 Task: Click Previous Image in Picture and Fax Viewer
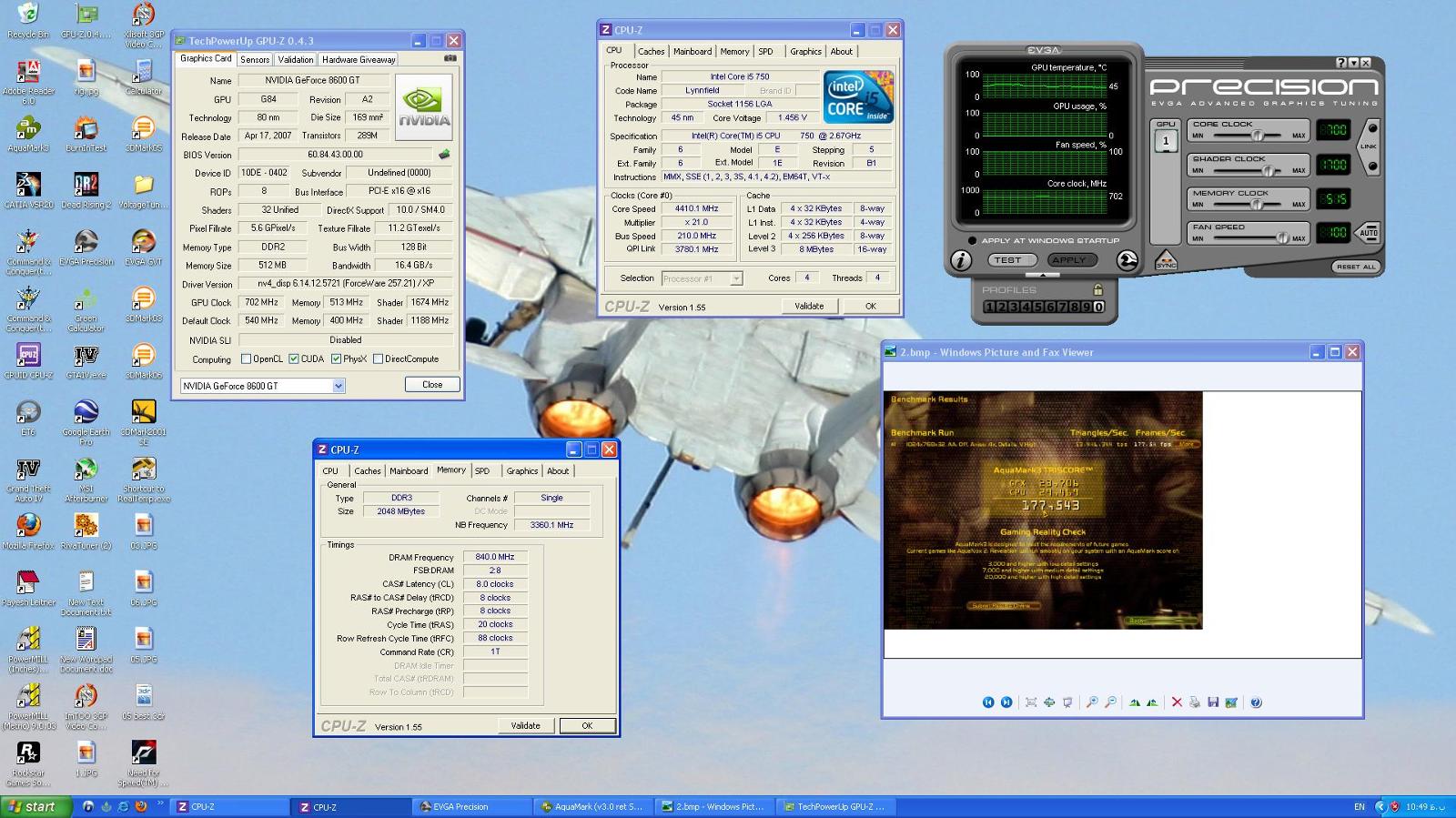coord(988,702)
